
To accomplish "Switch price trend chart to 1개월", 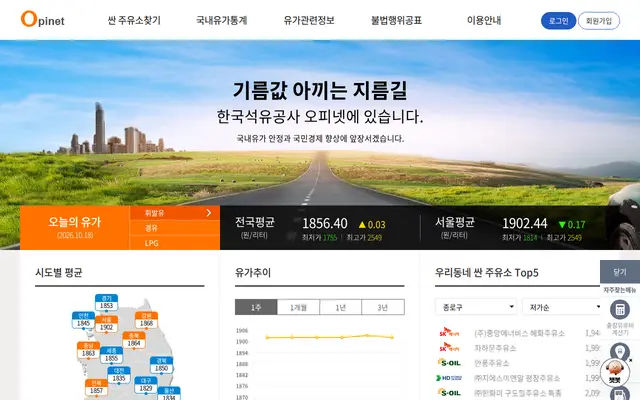I will 298,307.
